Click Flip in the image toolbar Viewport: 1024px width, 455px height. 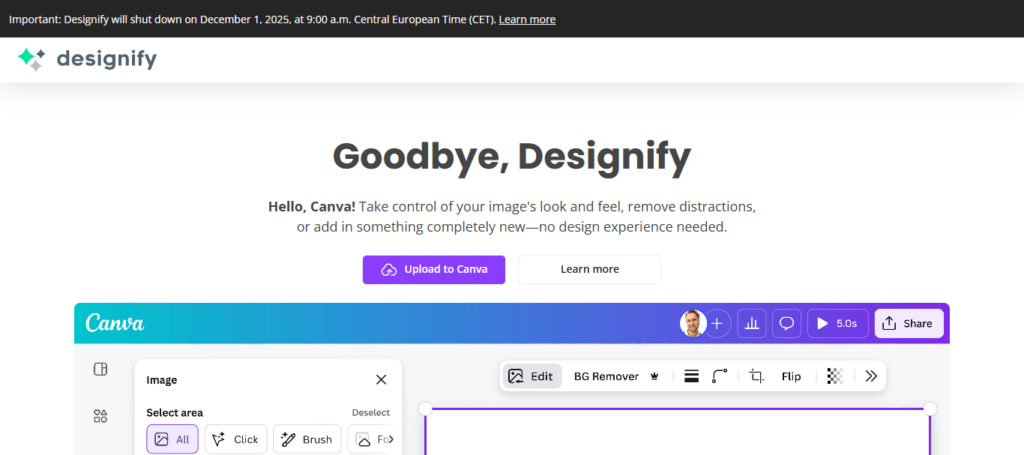(791, 376)
